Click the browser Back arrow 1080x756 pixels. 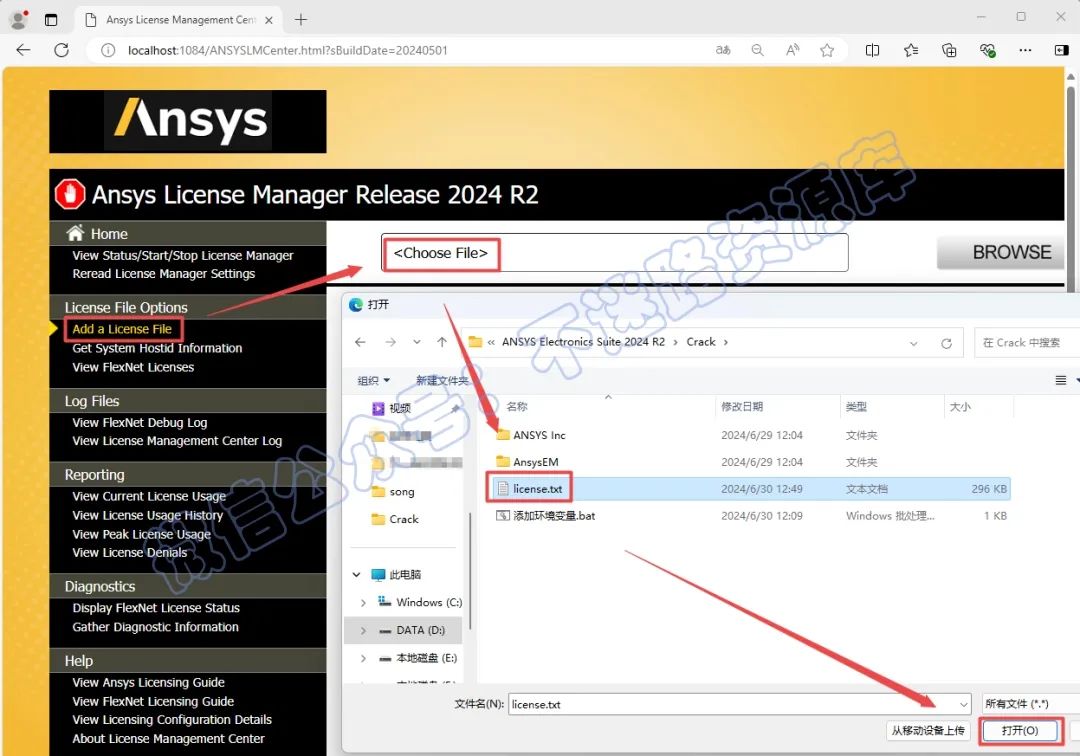coord(23,50)
